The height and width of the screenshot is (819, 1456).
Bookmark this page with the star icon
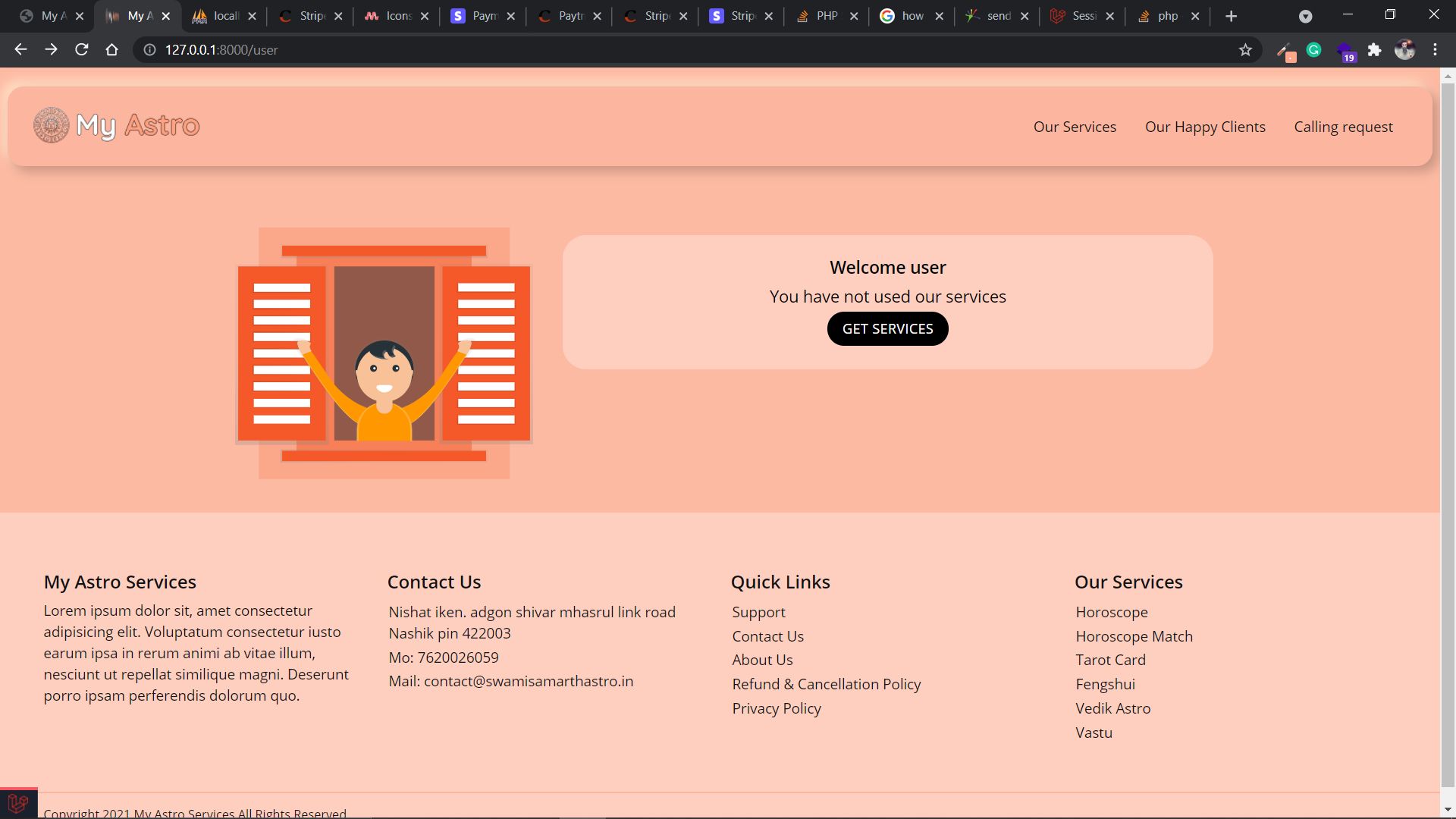(1245, 50)
